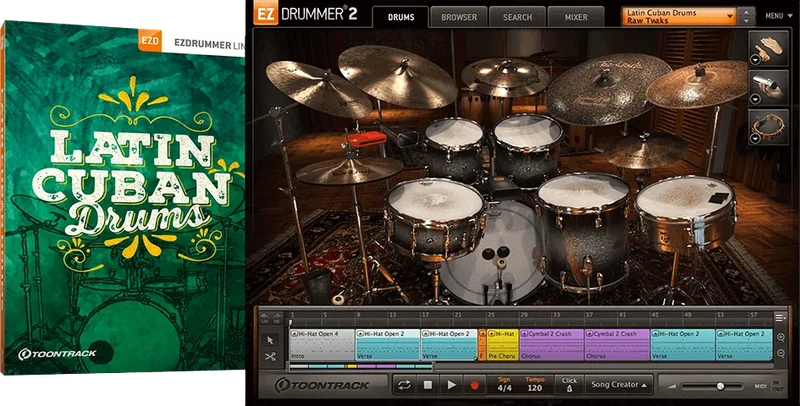
Task: Select the small orange Fill block
Action: coord(482,345)
